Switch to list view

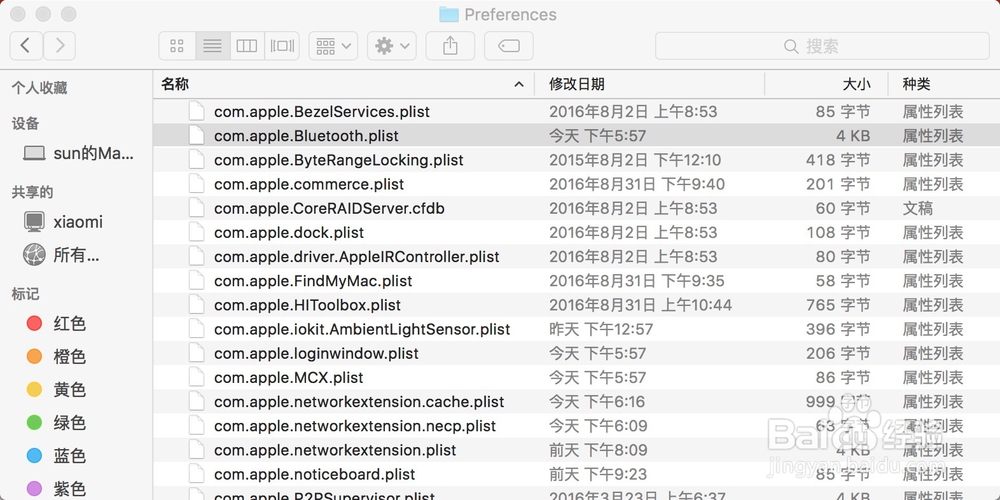212,46
